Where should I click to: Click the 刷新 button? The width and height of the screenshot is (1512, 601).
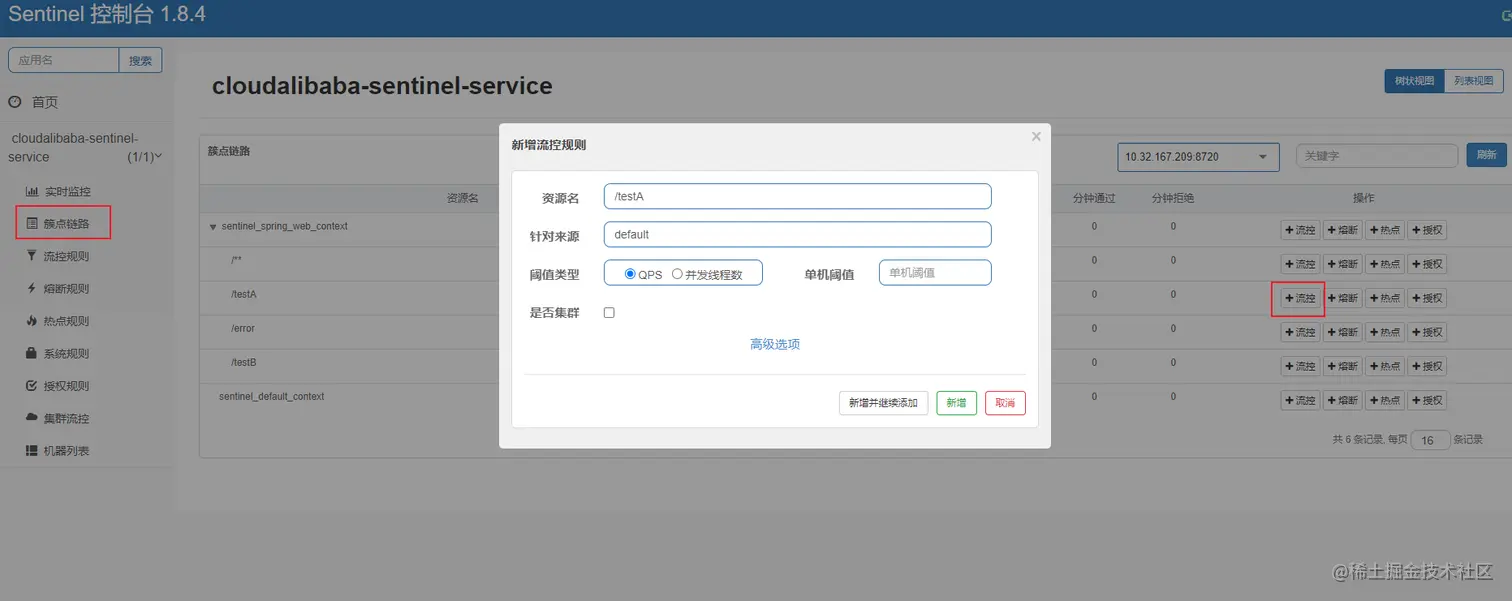(1486, 155)
